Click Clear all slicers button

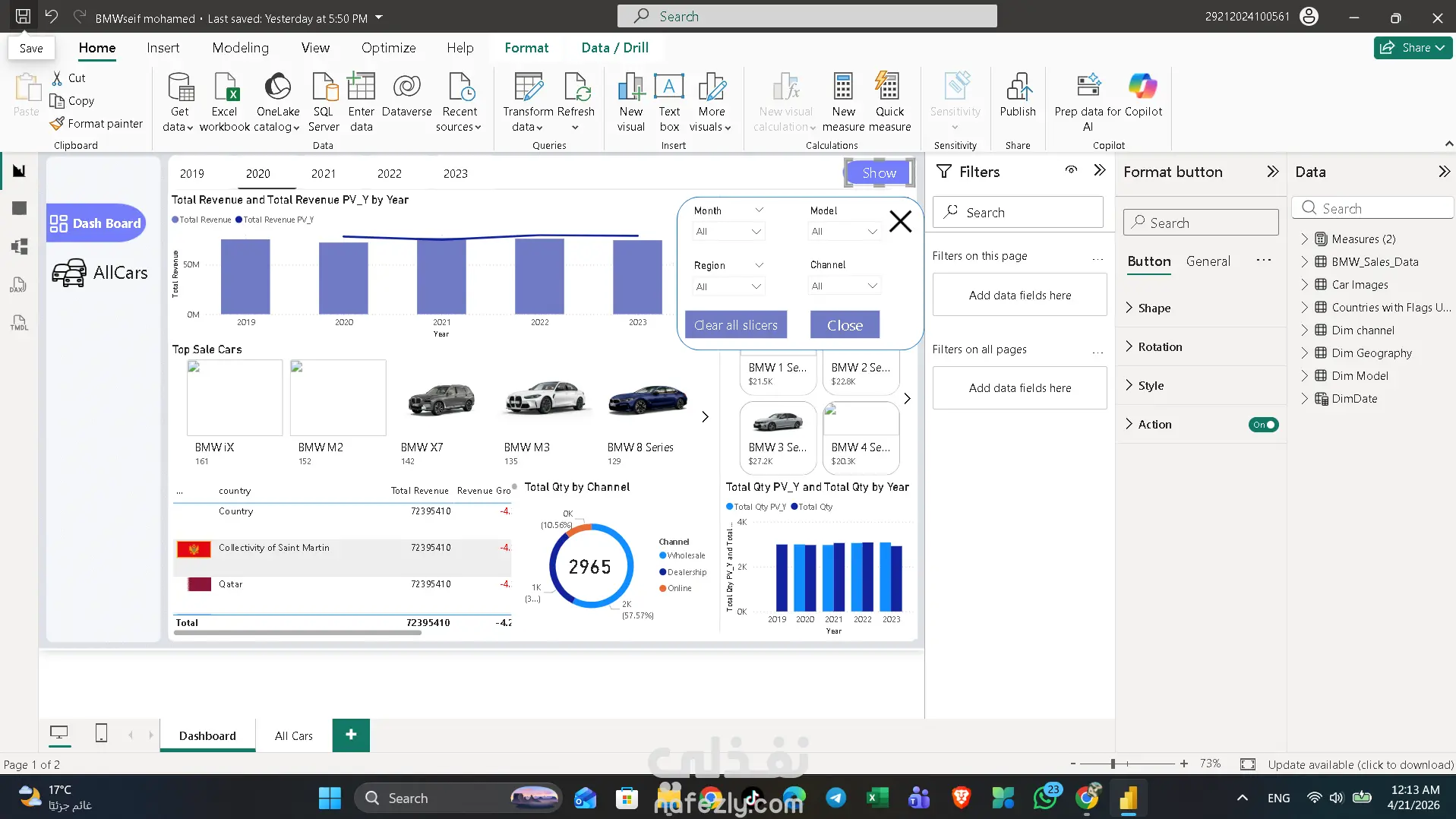736,325
